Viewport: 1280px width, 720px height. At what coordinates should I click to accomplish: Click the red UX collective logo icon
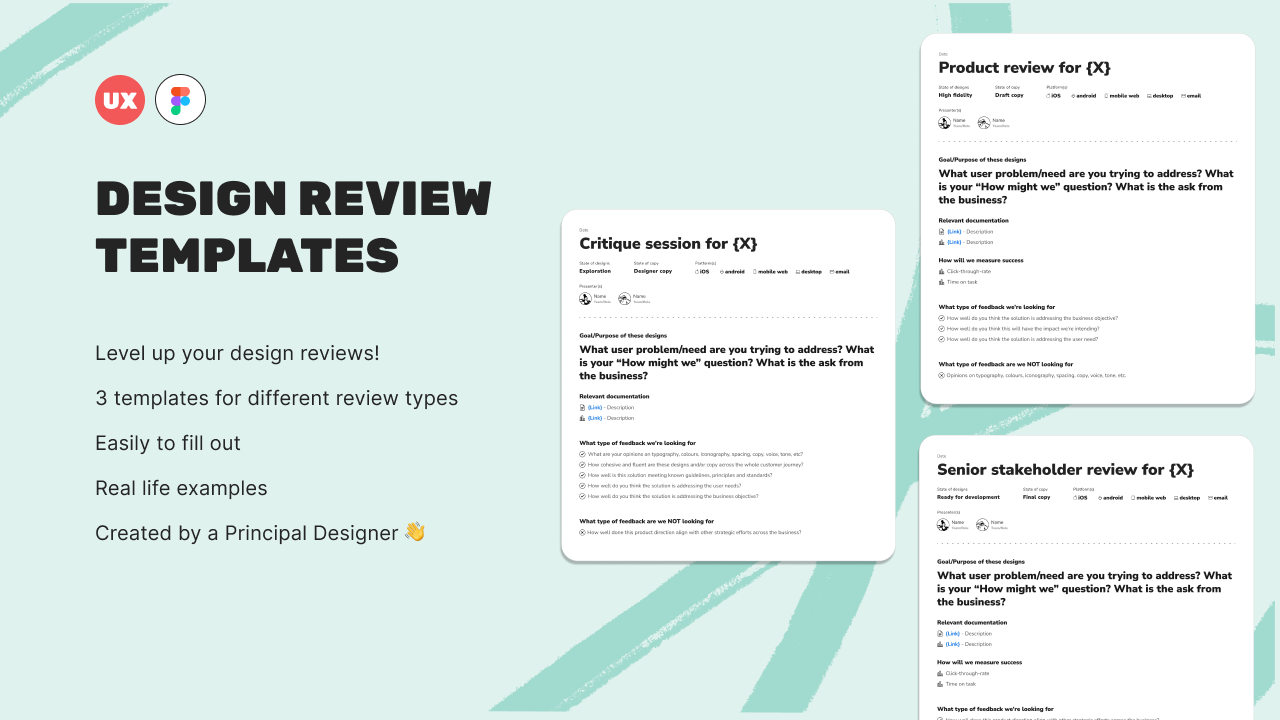120,99
